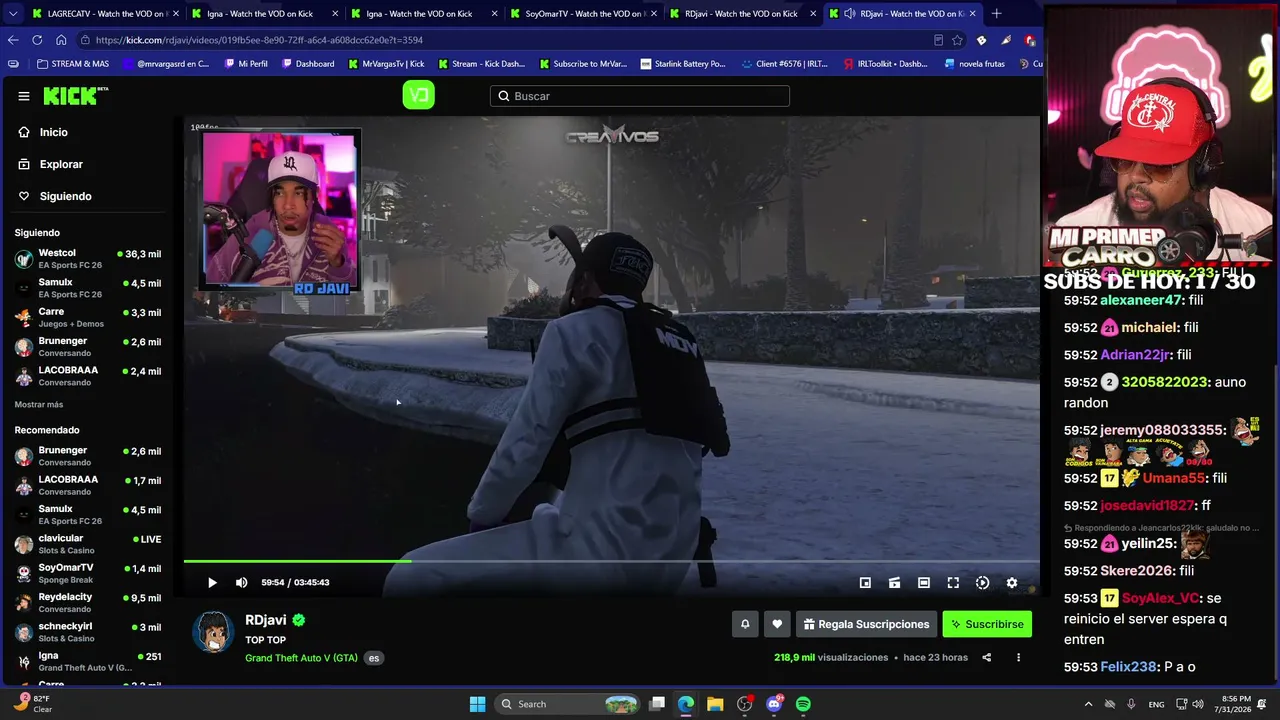The height and width of the screenshot is (720, 1280).
Task: Open Microsoft Edge from the taskbar
Action: 686,704
